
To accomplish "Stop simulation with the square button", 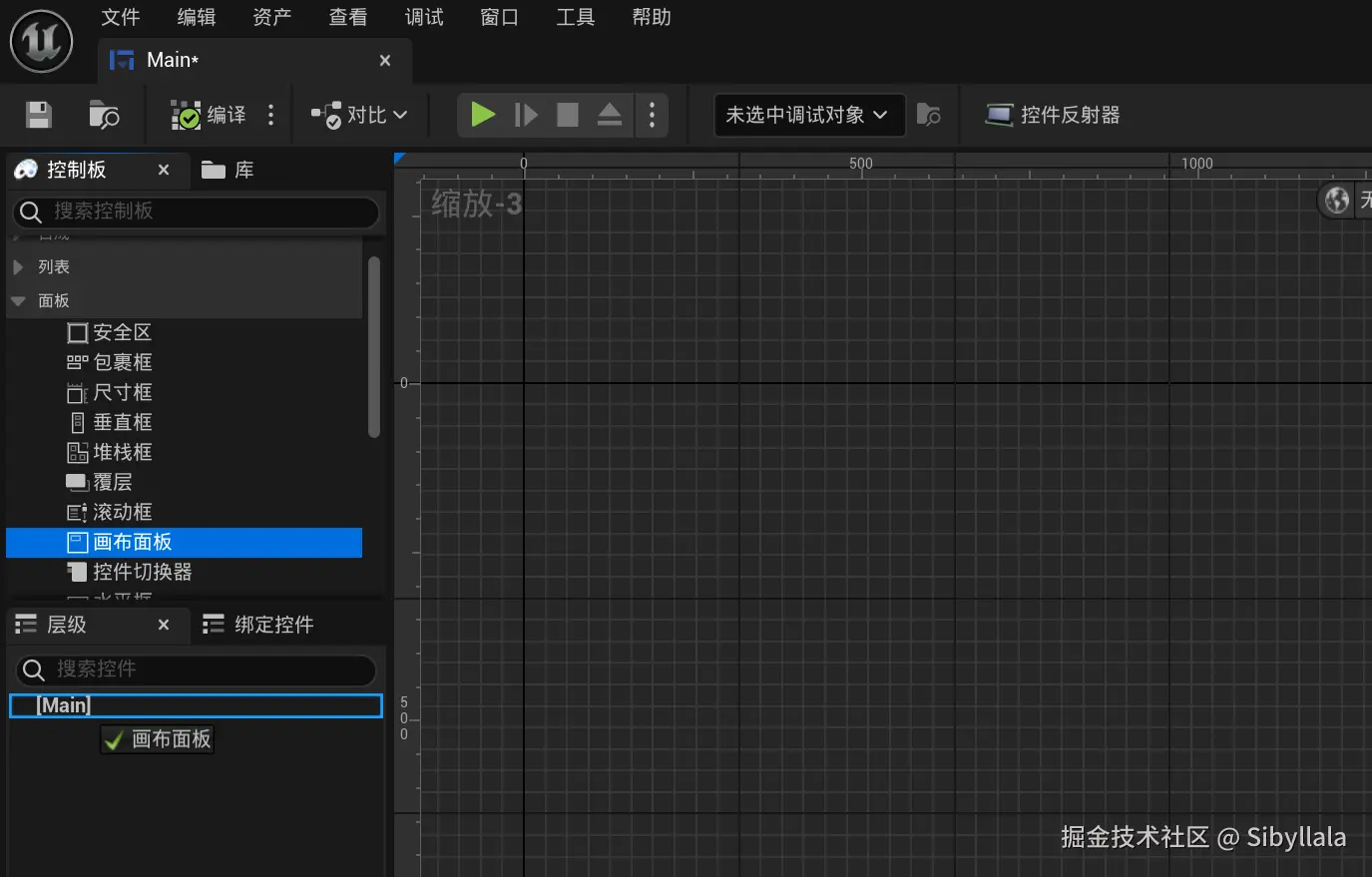I will point(568,115).
